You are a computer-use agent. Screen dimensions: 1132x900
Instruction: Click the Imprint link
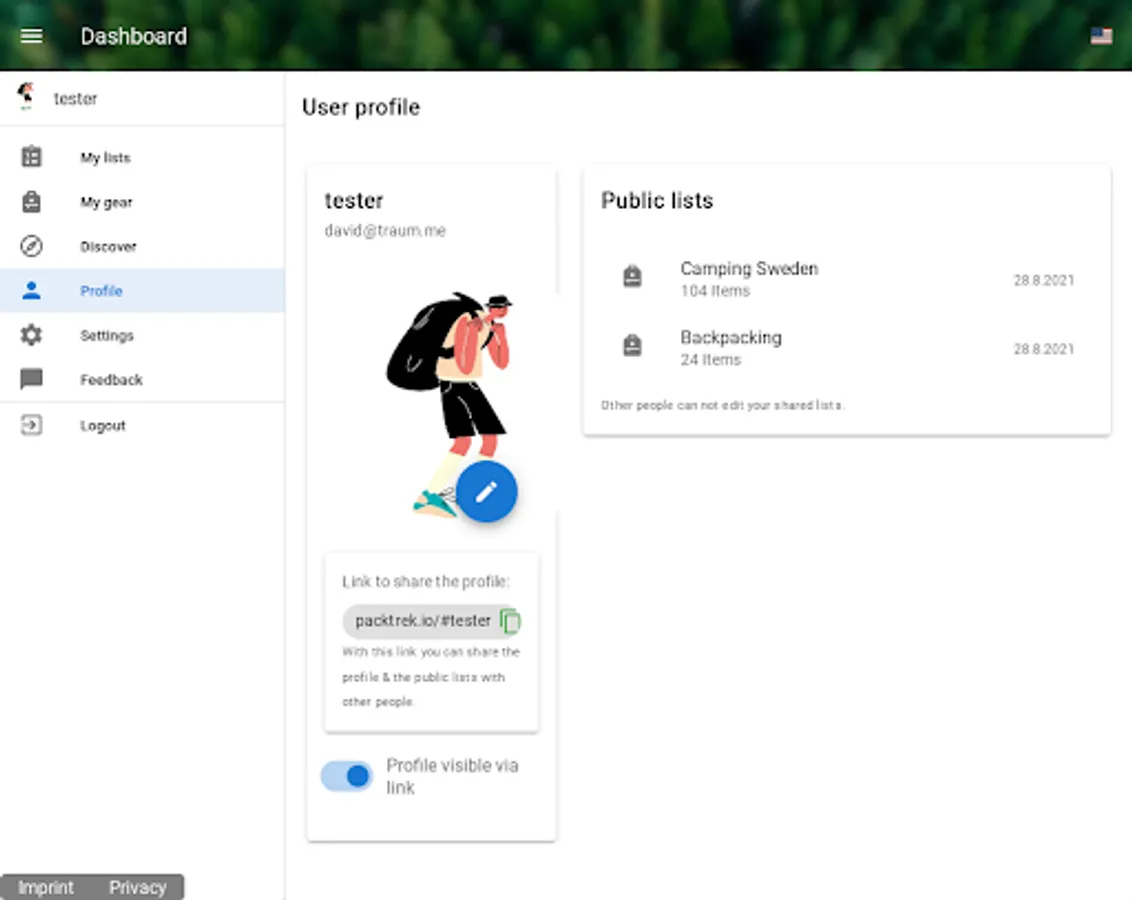(45, 887)
